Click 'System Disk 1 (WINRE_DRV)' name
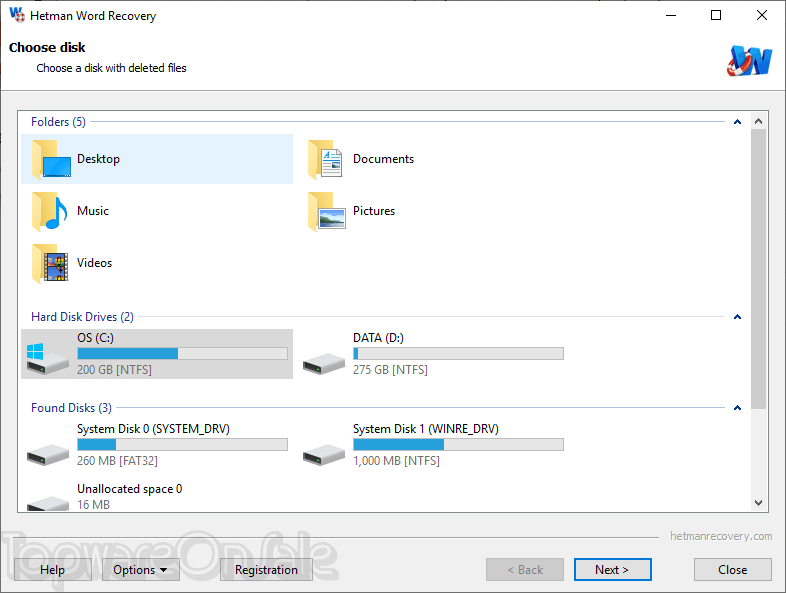 [426, 429]
